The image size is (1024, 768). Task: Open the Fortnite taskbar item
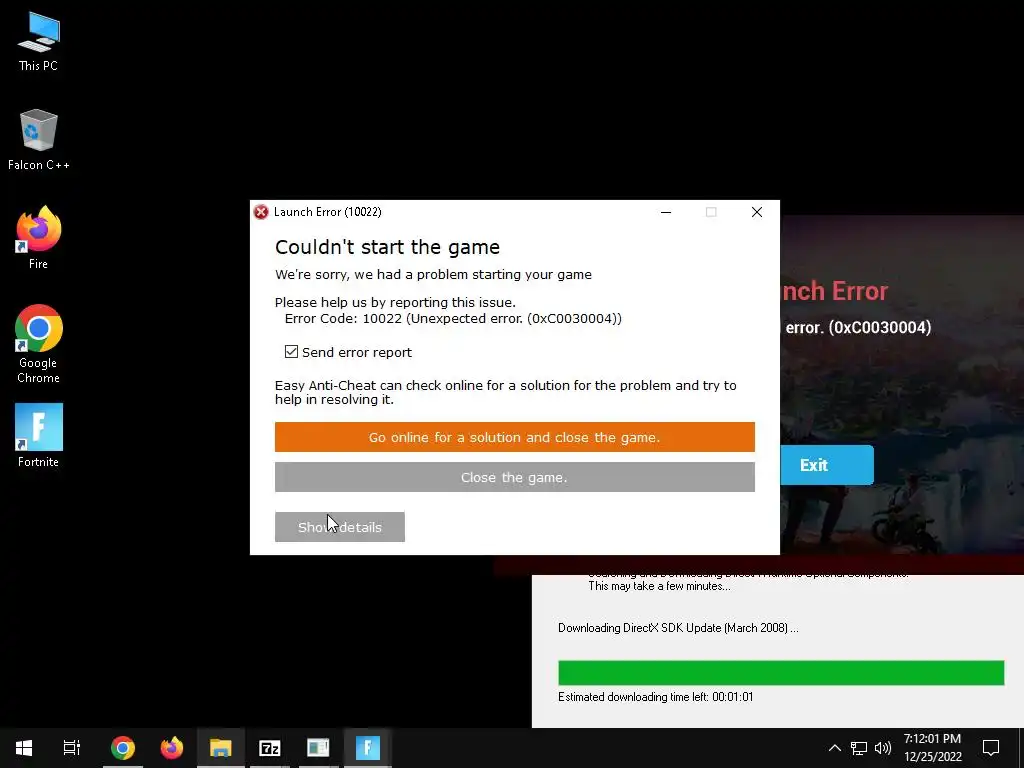coord(368,748)
